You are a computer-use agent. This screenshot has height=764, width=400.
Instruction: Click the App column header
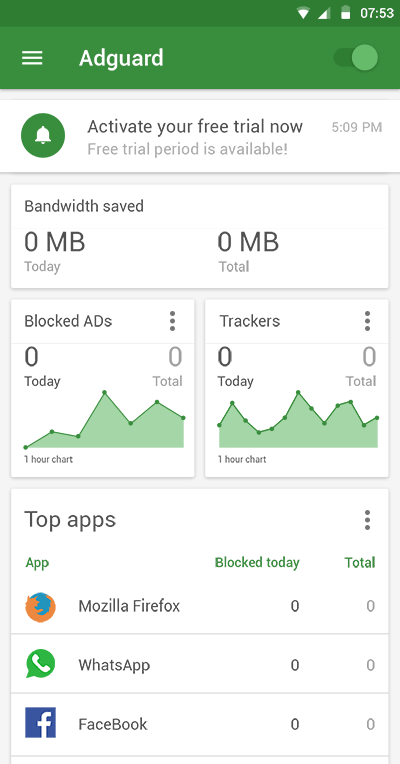coord(37,563)
